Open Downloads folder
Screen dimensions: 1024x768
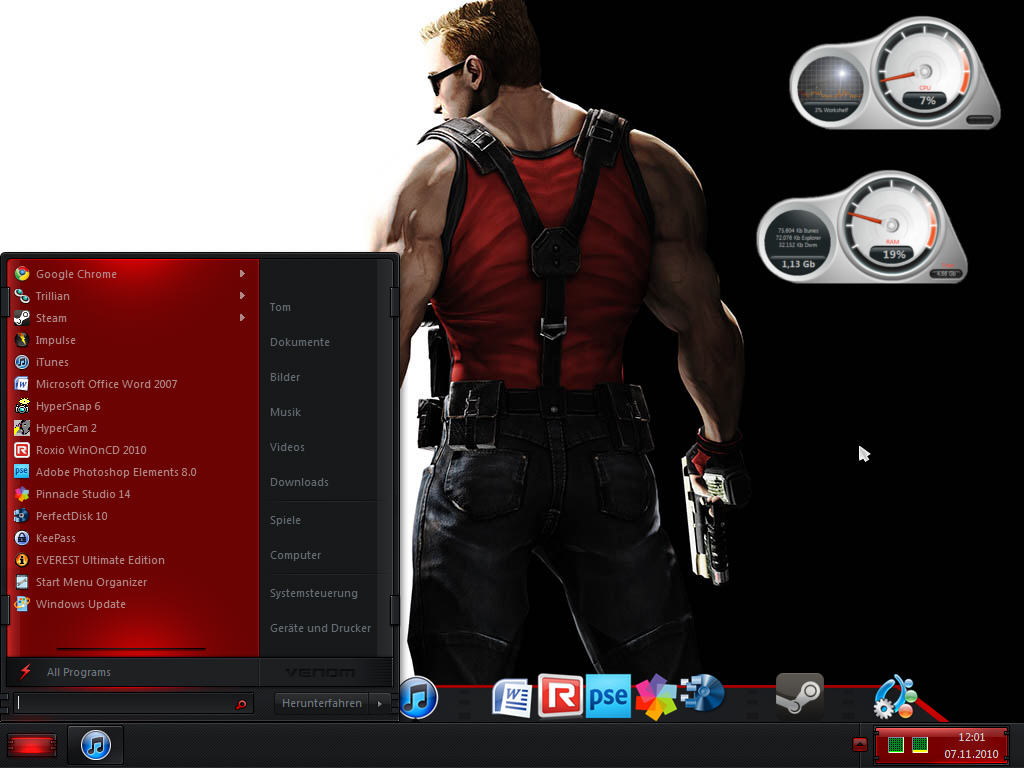(299, 482)
